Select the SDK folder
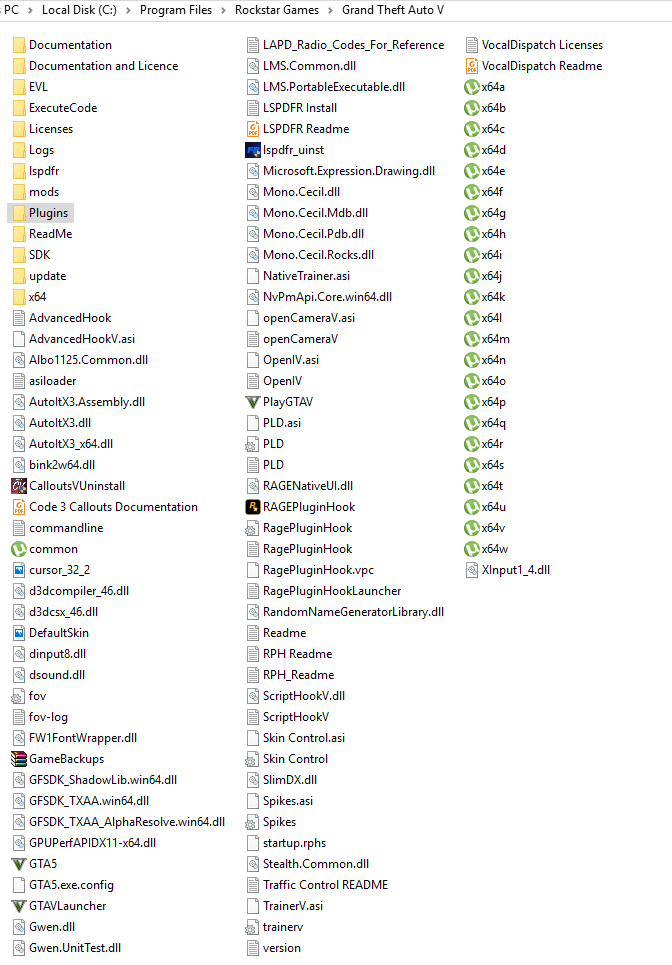 point(31,255)
